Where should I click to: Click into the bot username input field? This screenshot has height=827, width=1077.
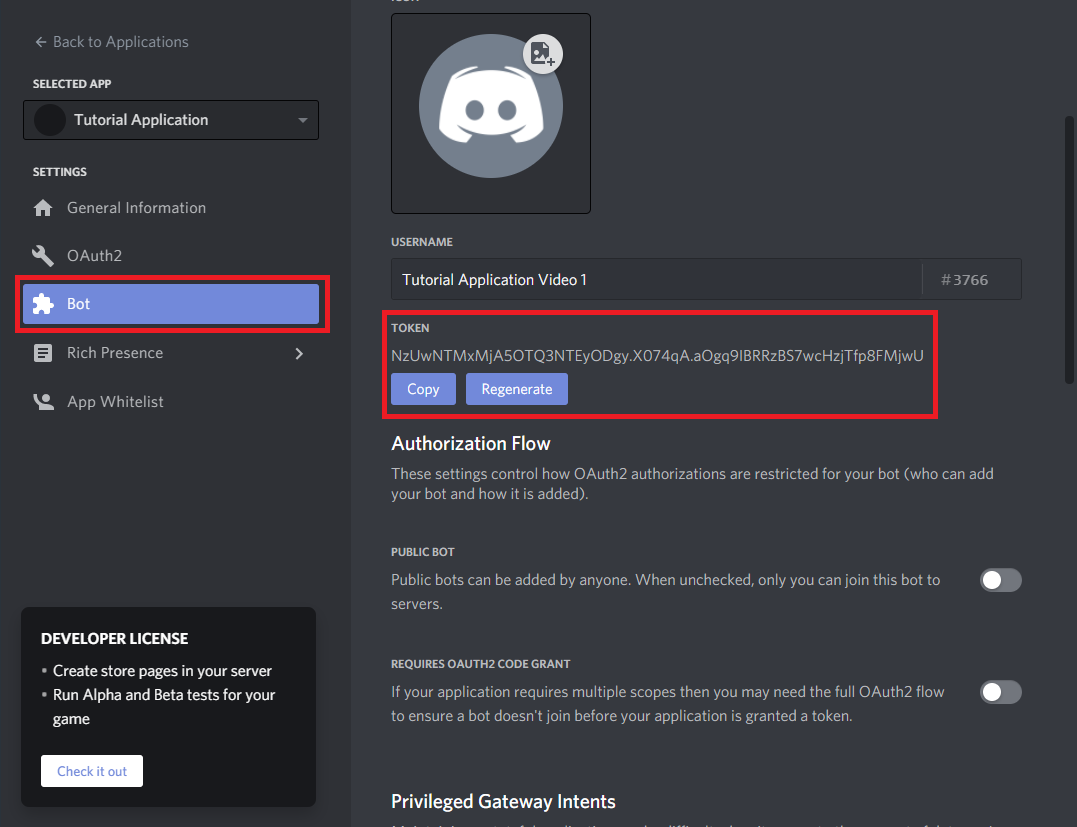(656, 280)
